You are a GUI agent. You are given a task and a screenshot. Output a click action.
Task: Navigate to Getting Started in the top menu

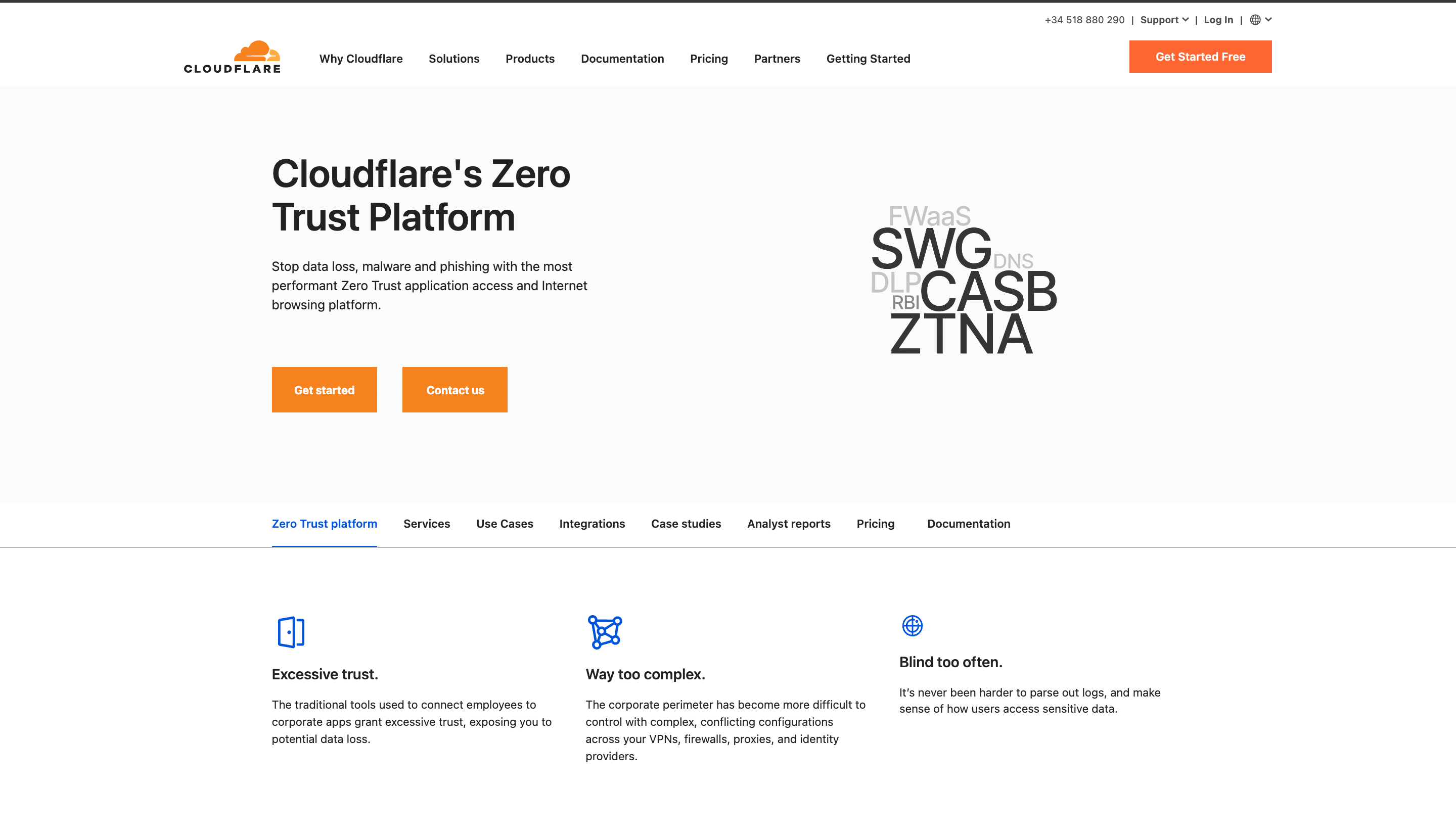tap(868, 58)
